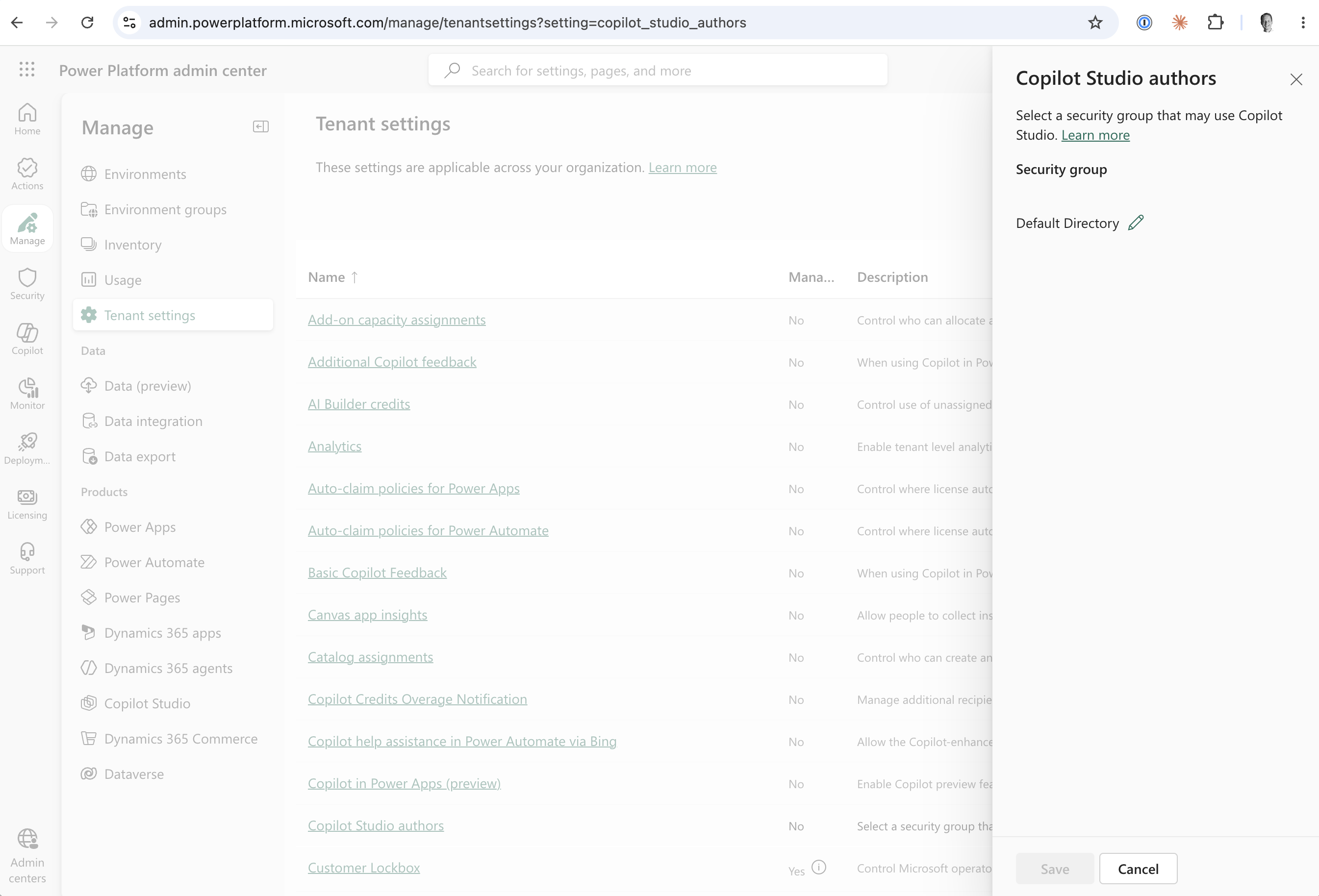Open the Add-on capacity assignments setting
The height and width of the screenshot is (896, 1319).
pos(396,320)
